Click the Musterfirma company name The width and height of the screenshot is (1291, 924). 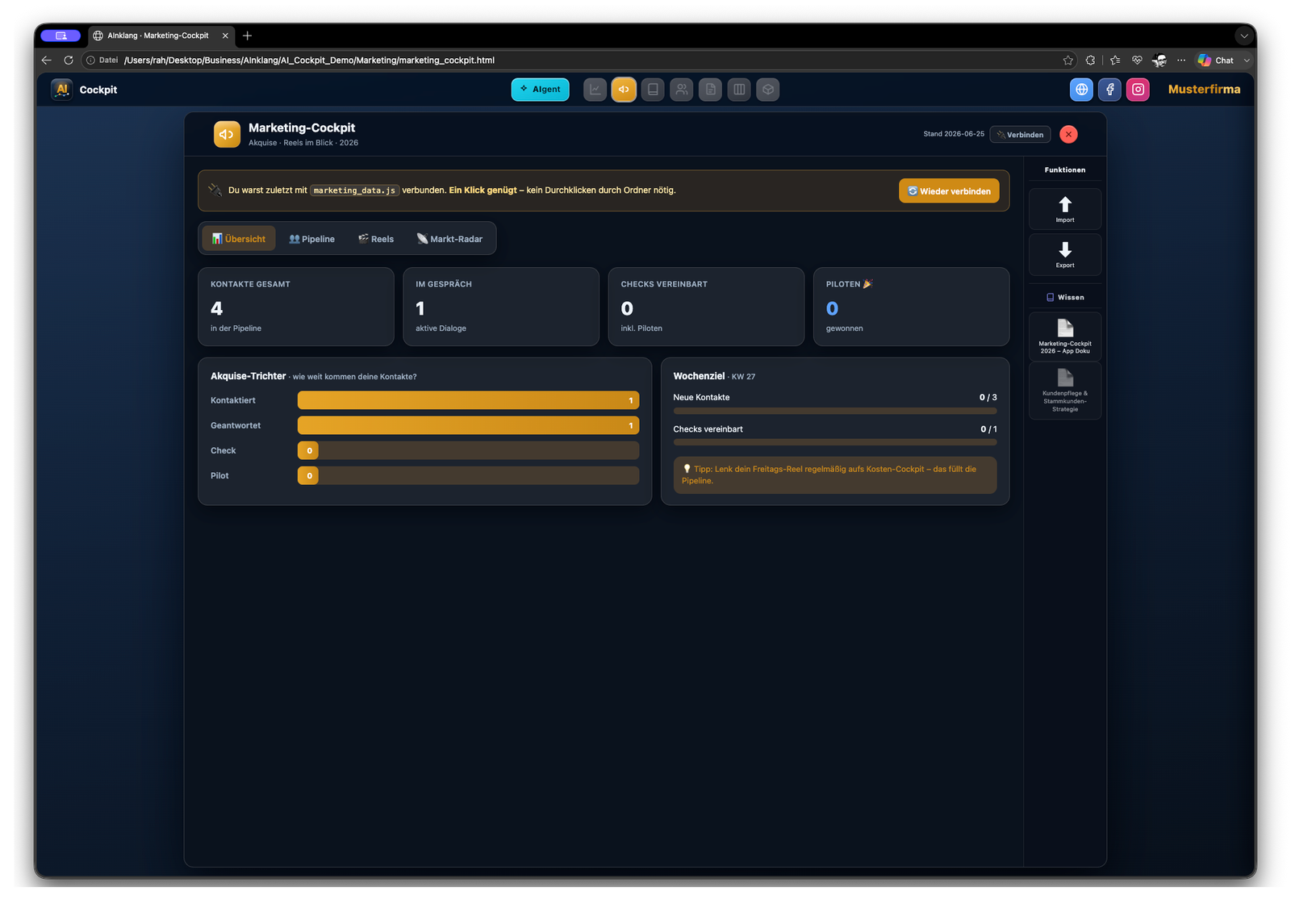(x=1204, y=90)
